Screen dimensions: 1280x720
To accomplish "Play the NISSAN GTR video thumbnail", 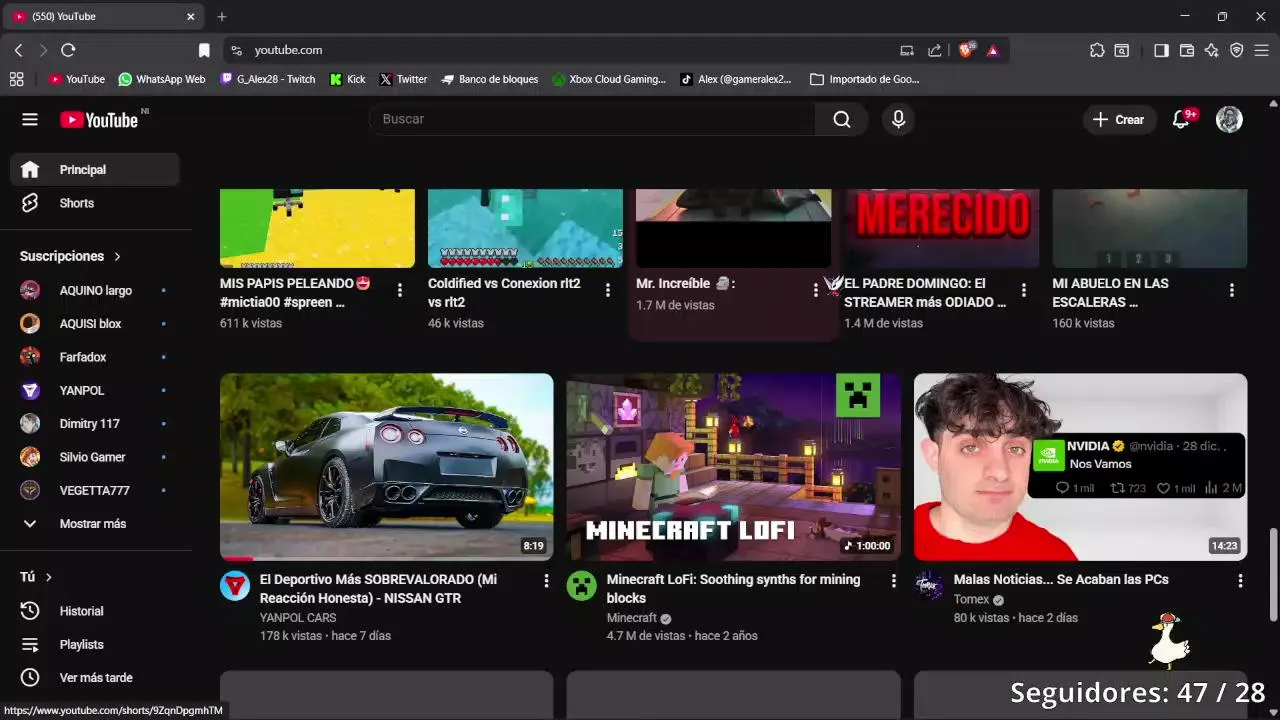I will pos(386,467).
